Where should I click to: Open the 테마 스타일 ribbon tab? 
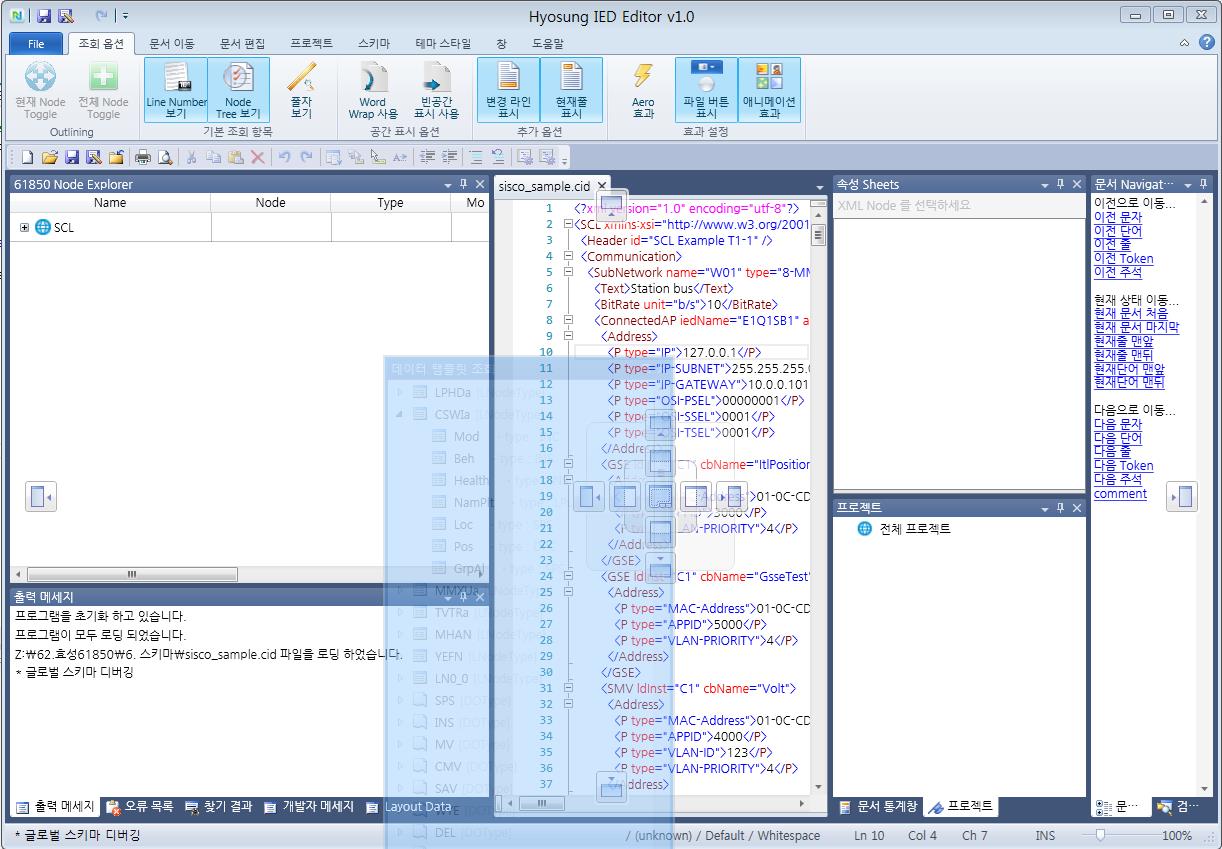pos(443,44)
